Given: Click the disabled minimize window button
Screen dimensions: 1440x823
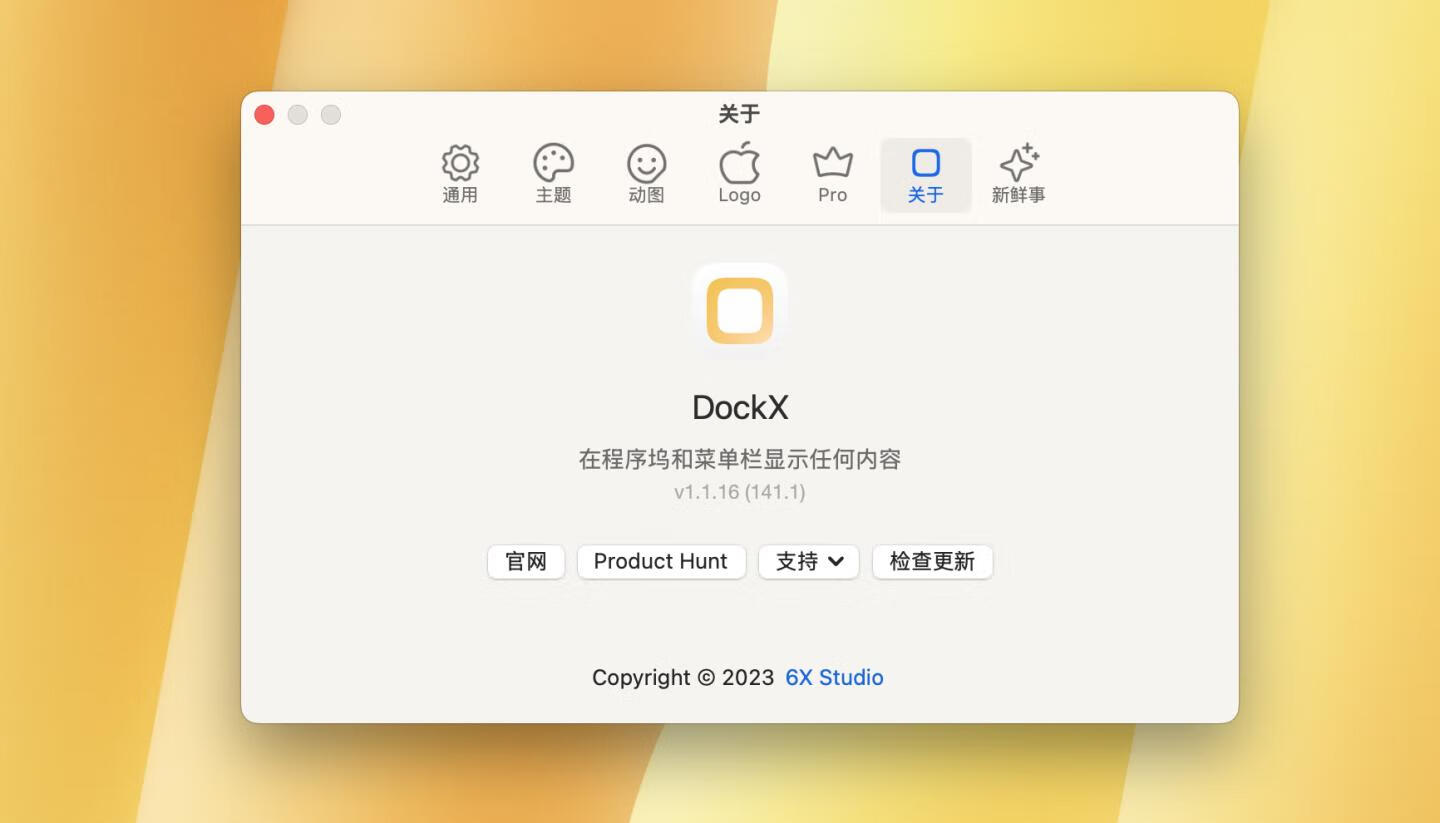Looking at the screenshot, I should [x=298, y=115].
